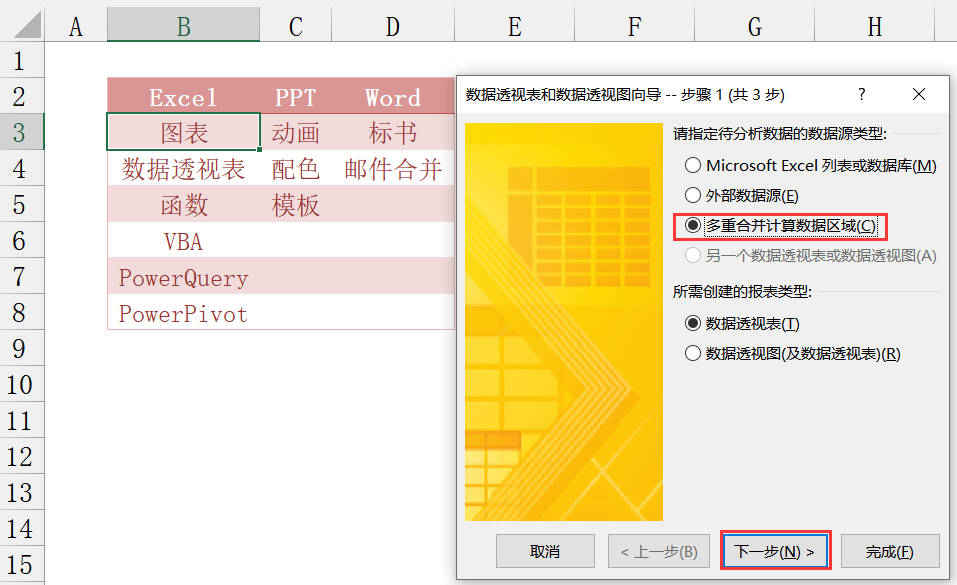957x585 pixels.
Task: Select row 14 header
Action: point(22,528)
